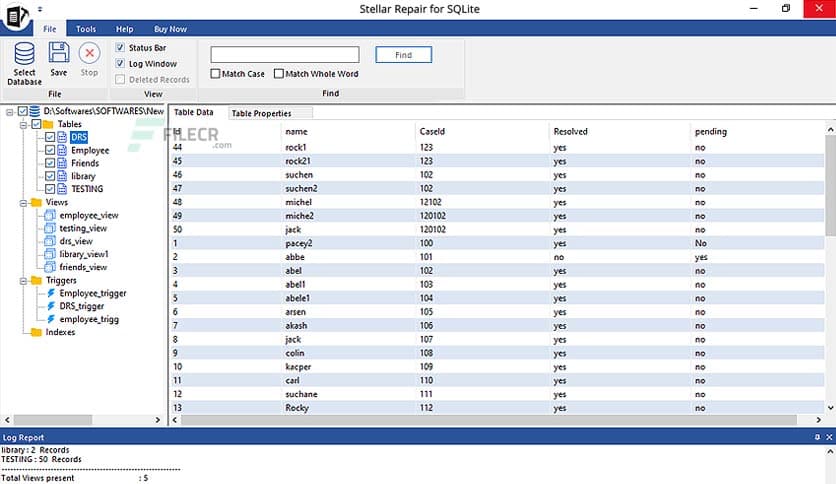
Task: Open the Buy Now tab
Action: tap(171, 29)
